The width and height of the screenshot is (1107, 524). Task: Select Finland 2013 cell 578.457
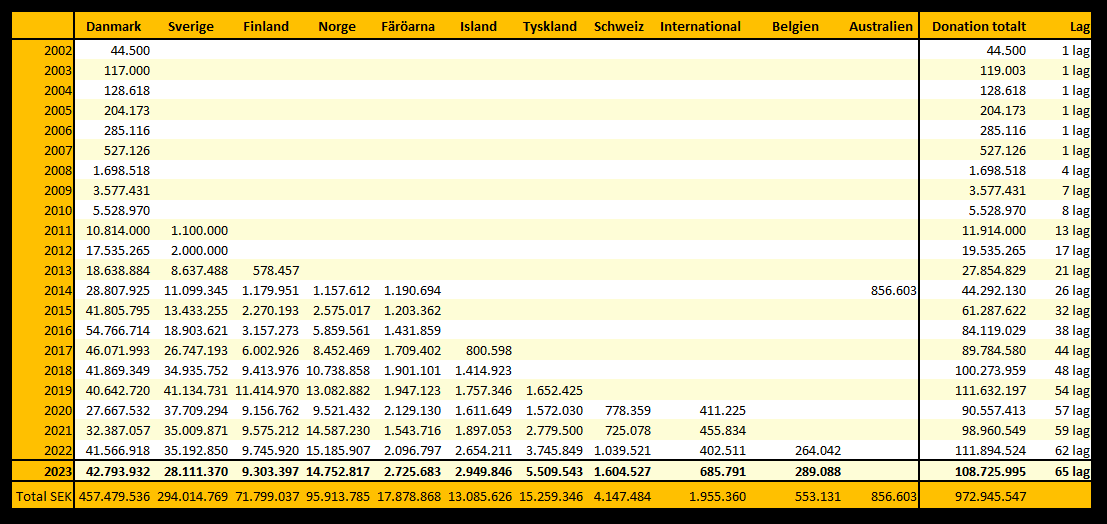pos(276,270)
